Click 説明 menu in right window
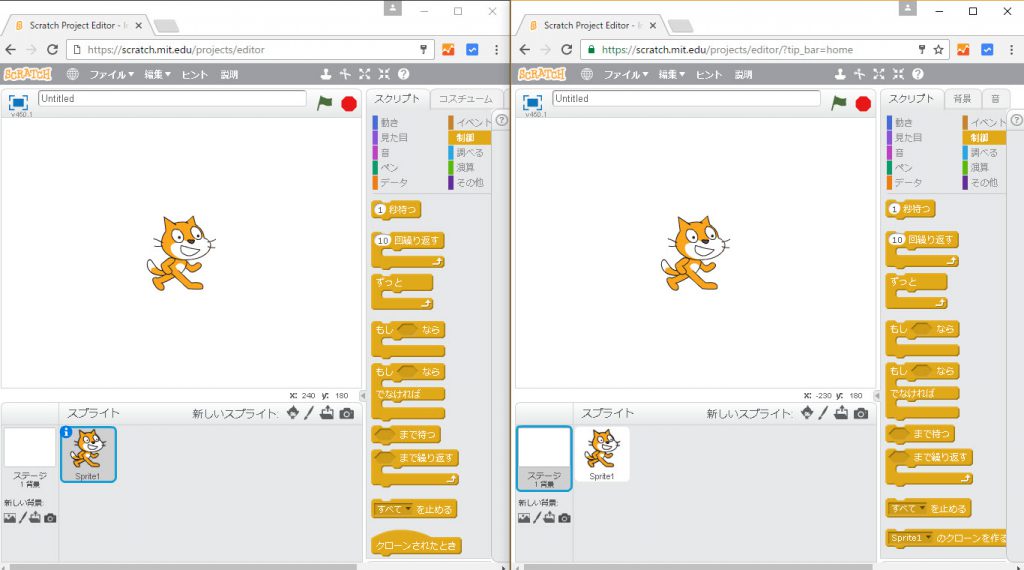Image resolution: width=1024 pixels, height=570 pixels. (x=743, y=74)
